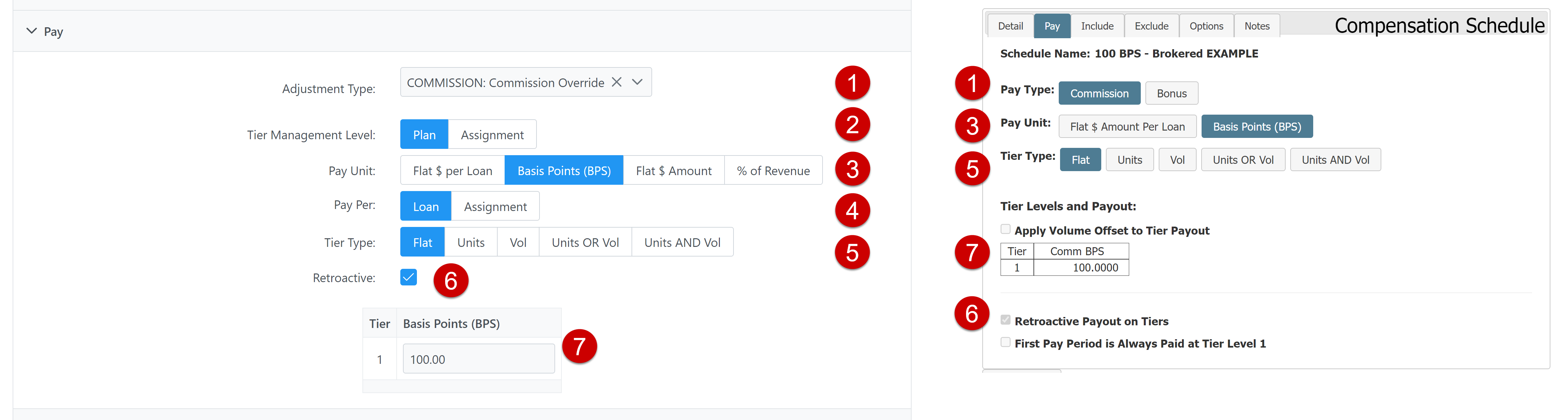Viewport: 1568px width, 420px height.
Task: Select Flat tier type in Compensation Schedule
Action: (x=1080, y=160)
